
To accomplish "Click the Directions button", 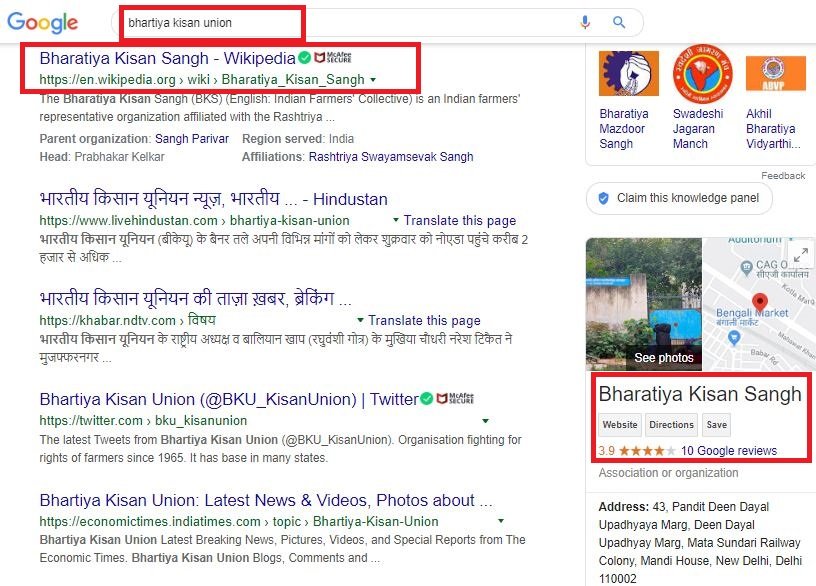I will click(x=671, y=425).
